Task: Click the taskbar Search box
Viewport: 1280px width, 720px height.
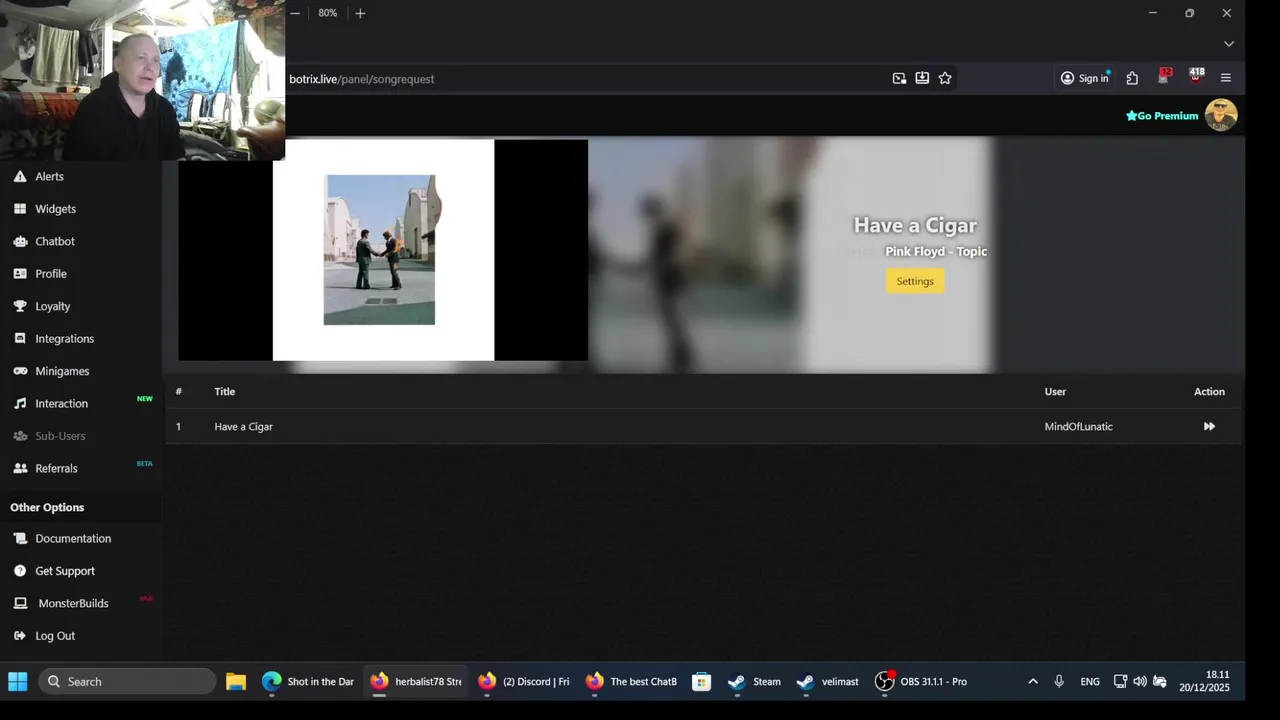Action: coord(127,682)
